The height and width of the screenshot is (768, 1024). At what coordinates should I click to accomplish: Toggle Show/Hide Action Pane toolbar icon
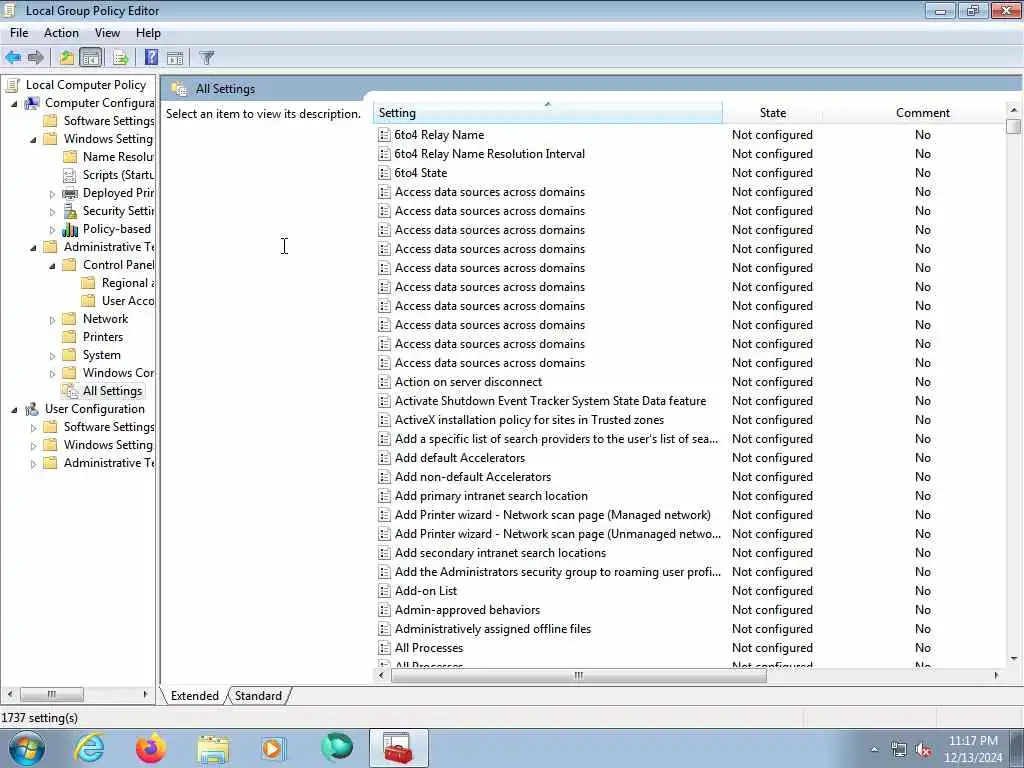tap(175, 57)
